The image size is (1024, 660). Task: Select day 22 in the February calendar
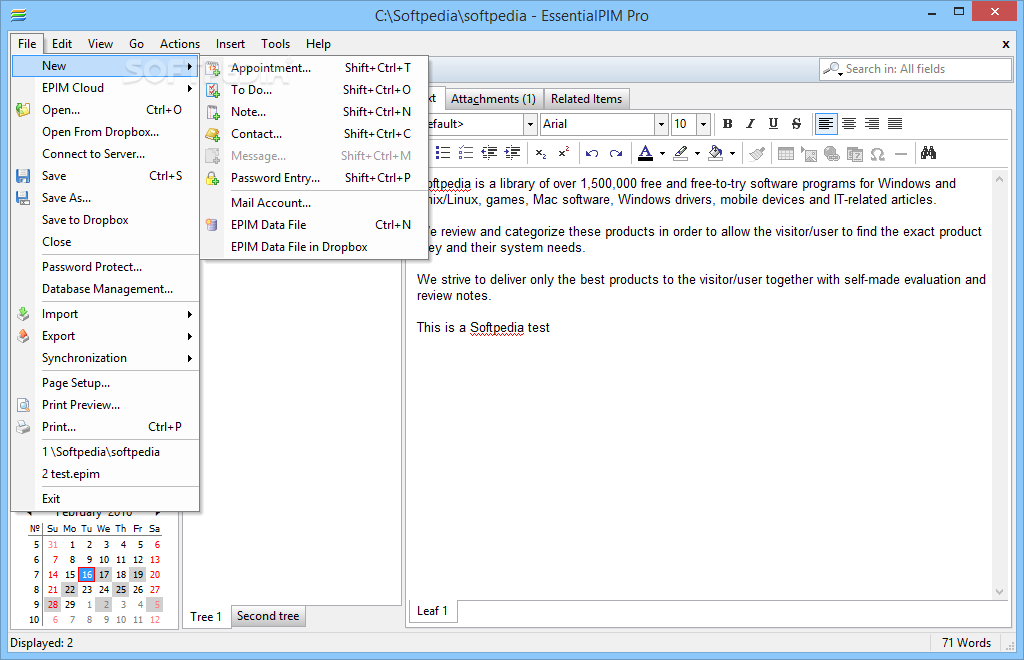coord(70,589)
